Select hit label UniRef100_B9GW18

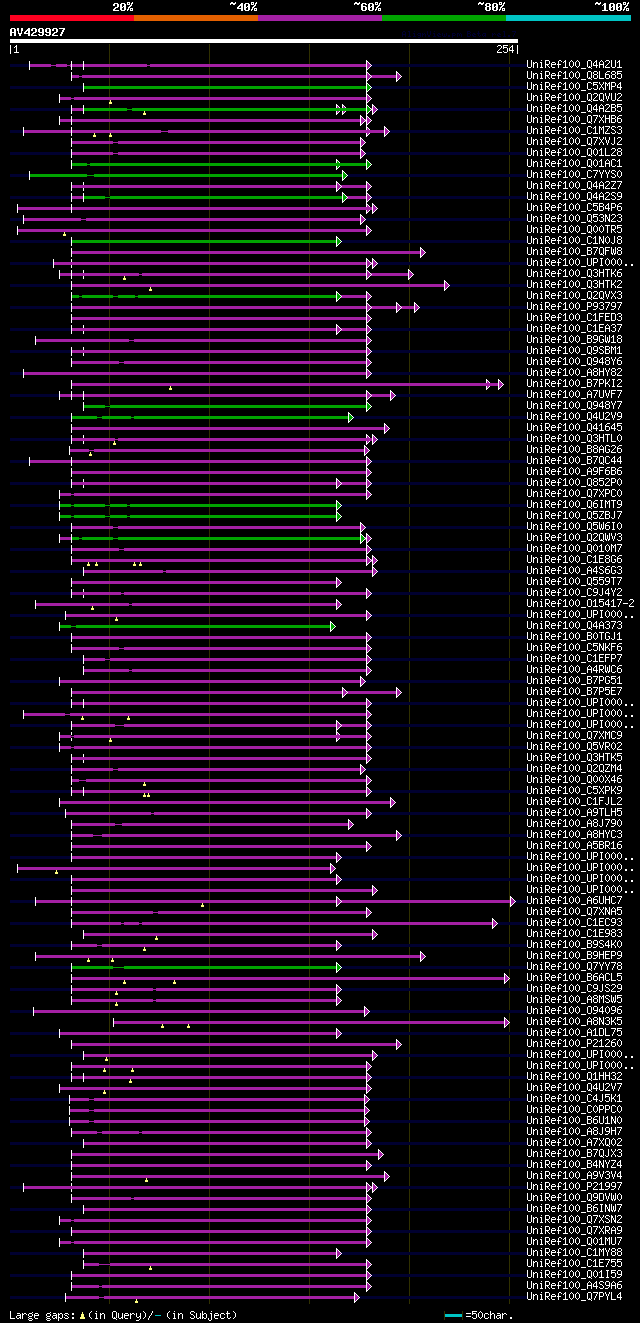click(x=575, y=339)
